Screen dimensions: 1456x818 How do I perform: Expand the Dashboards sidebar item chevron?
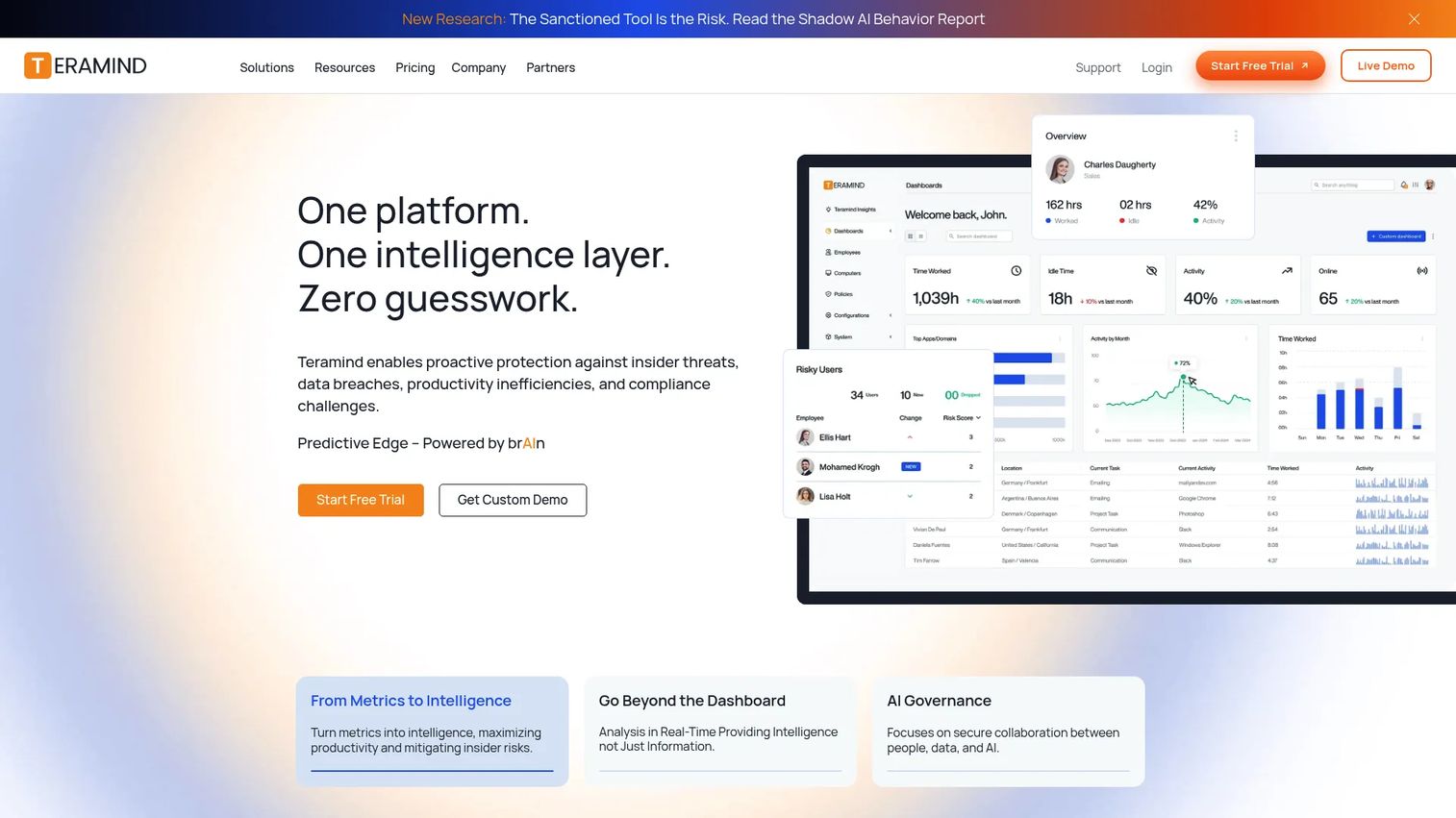tap(891, 231)
